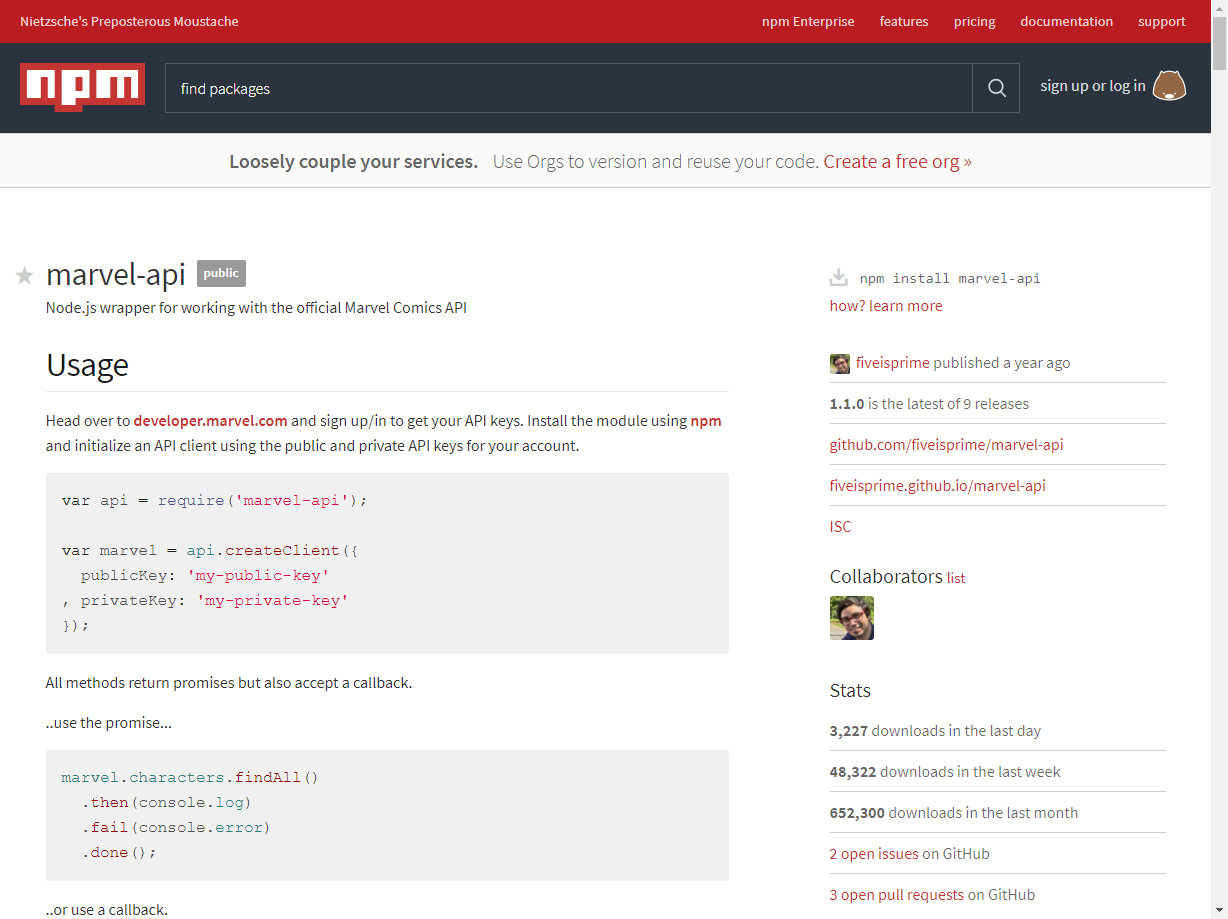Open github.com/fiveisprime/marvel-api link
The width and height of the screenshot is (1228, 919).
(947, 444)
